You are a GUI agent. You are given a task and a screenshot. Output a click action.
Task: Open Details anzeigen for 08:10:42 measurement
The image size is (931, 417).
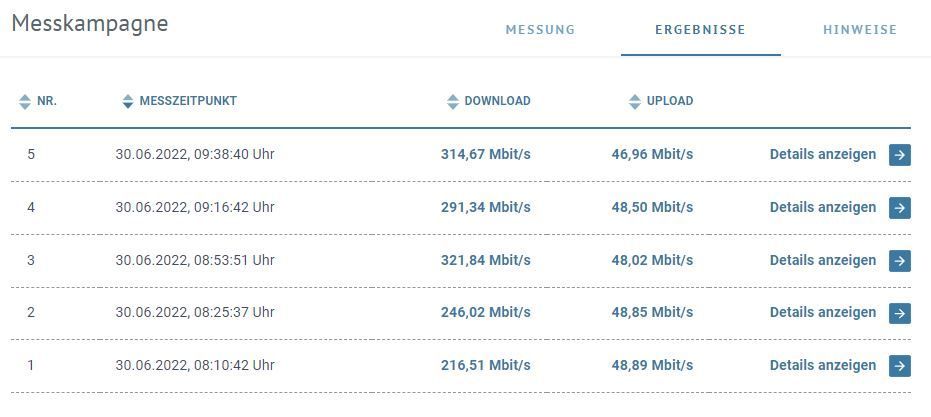tap(822, 365)
